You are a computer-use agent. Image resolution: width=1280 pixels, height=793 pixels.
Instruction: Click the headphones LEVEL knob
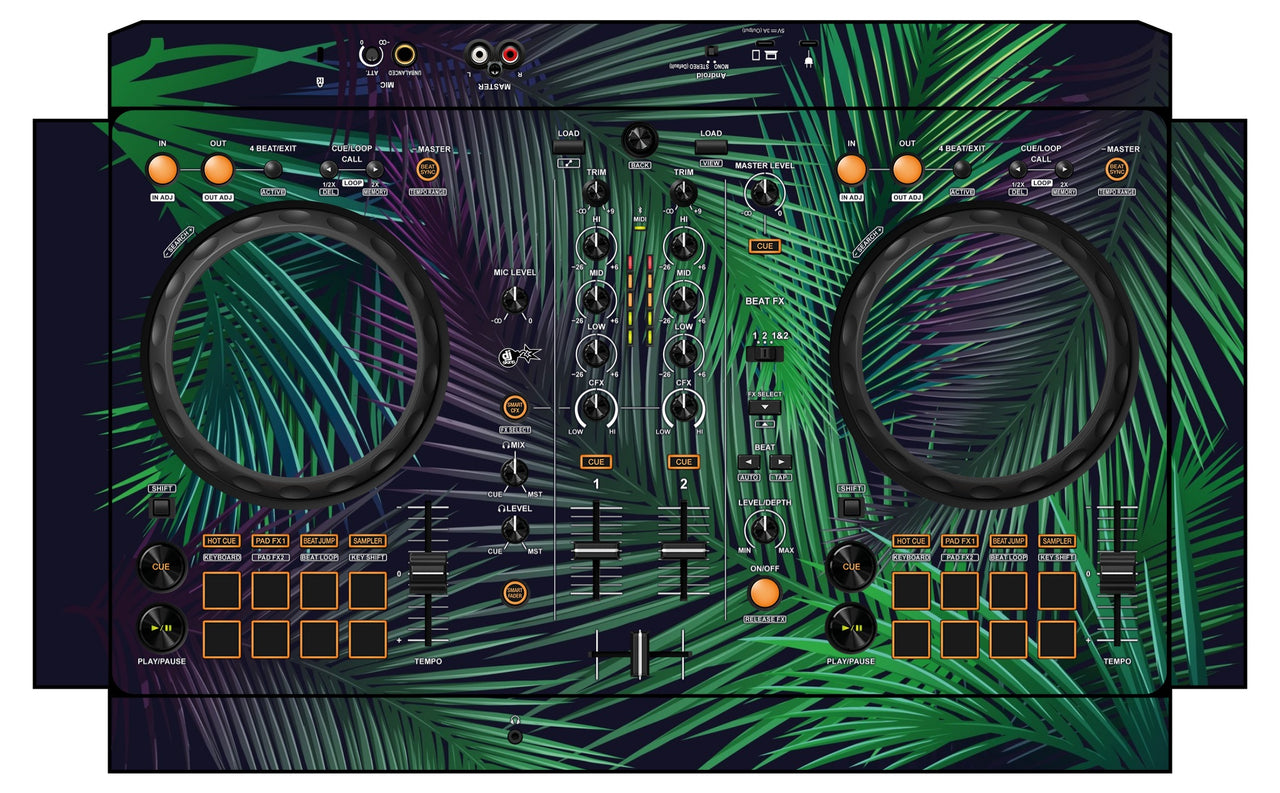[x=515, y=529]
